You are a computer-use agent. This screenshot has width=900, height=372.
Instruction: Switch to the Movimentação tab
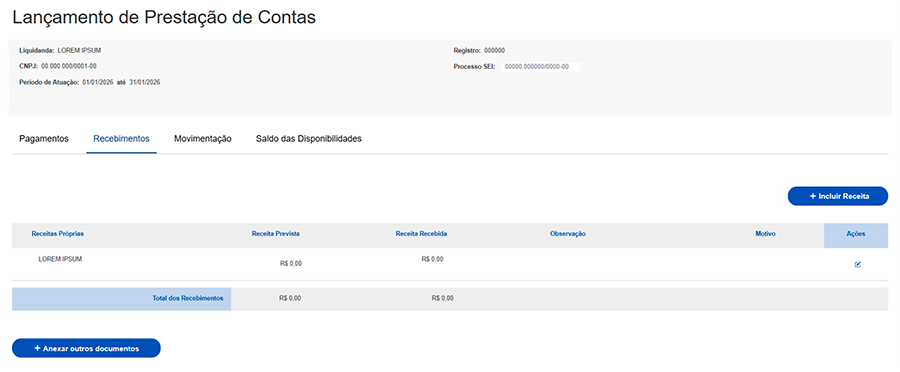coord(203,138)
